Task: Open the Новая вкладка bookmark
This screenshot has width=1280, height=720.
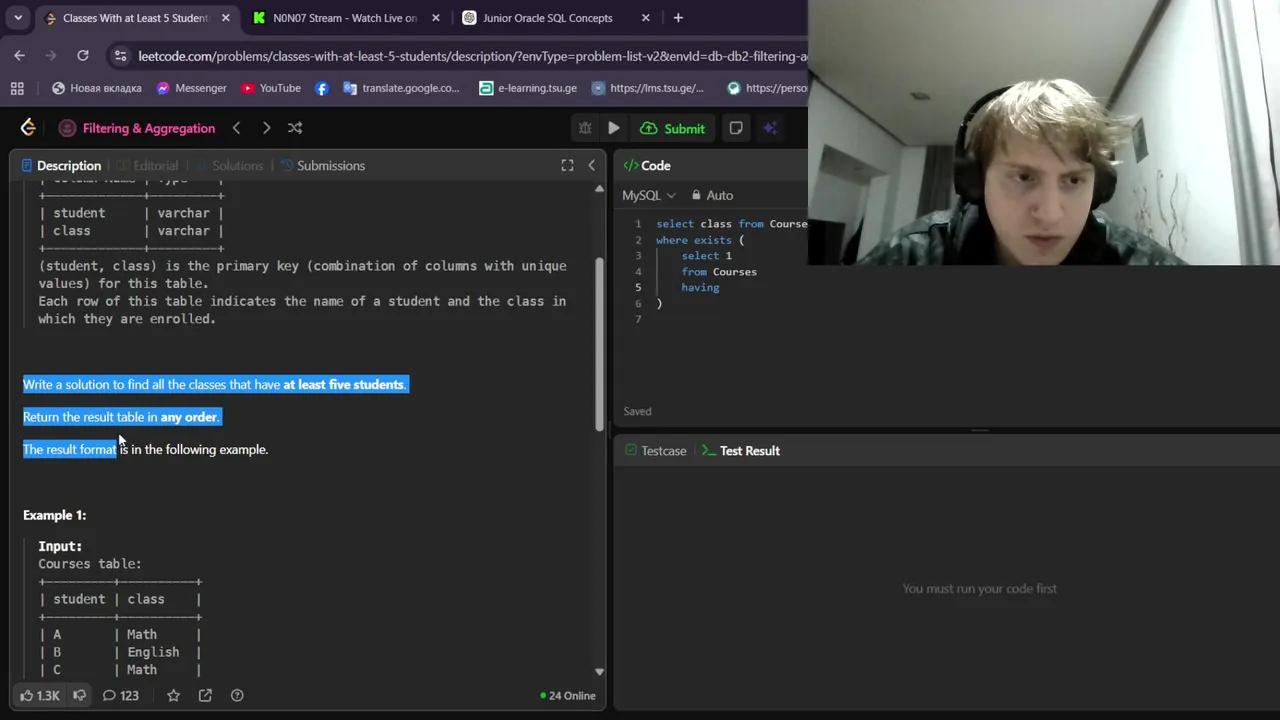Action: (96, 88)
